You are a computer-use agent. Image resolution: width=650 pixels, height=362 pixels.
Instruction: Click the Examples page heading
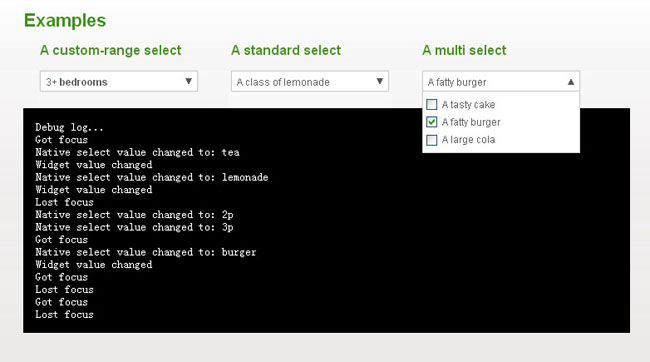coord(65,20)
